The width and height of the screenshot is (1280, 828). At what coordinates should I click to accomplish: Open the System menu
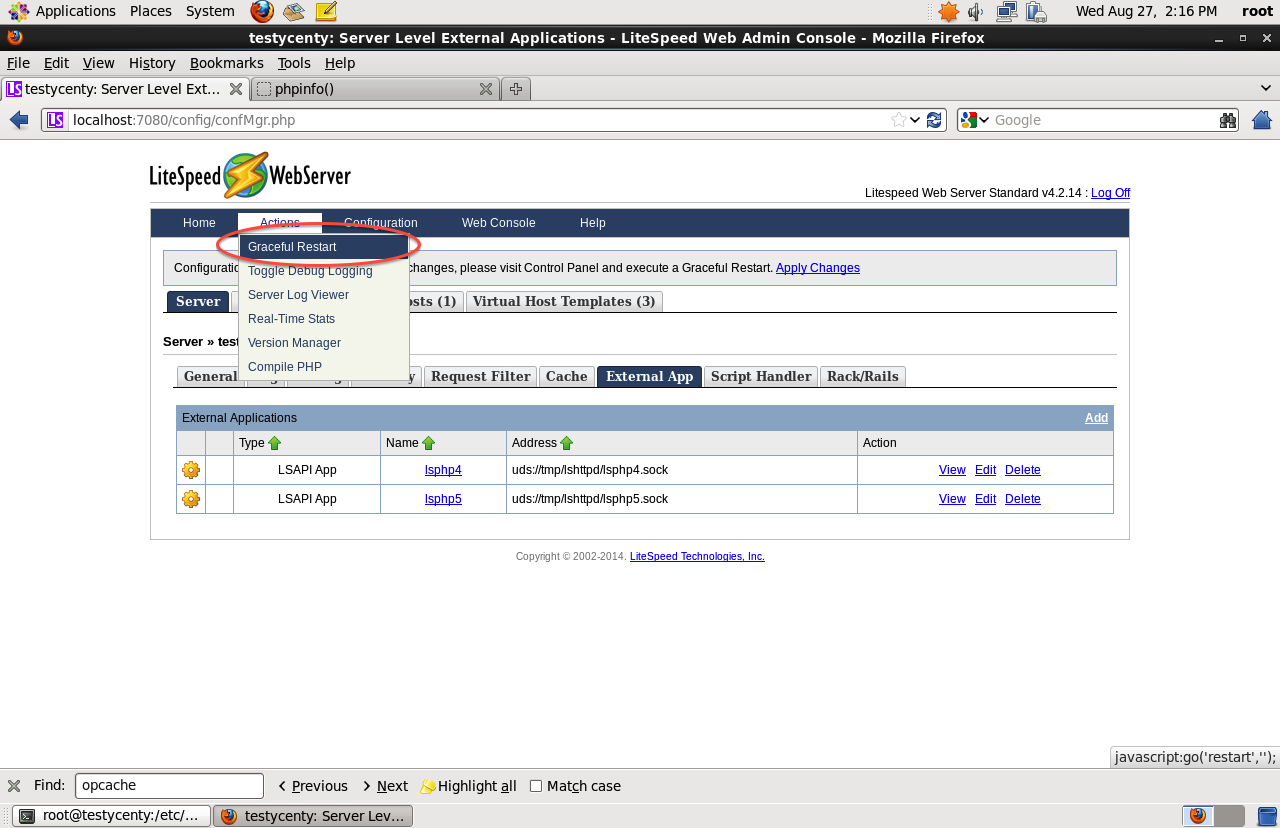tap(210, 11)
